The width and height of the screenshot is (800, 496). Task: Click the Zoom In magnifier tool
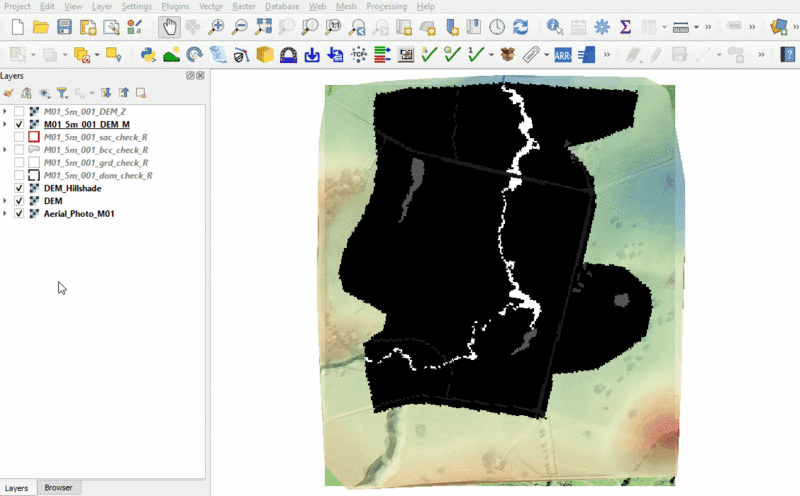(x=217, y=27)
